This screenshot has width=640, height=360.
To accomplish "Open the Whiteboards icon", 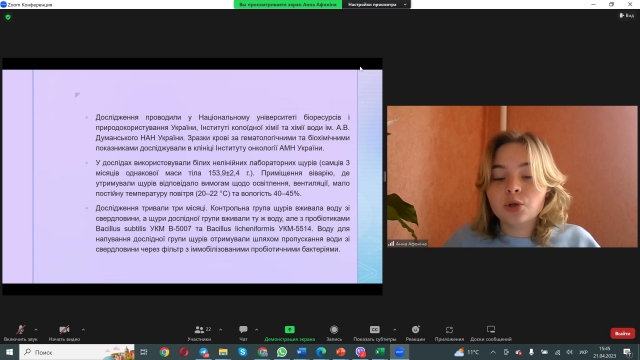I will coord(491,333).
